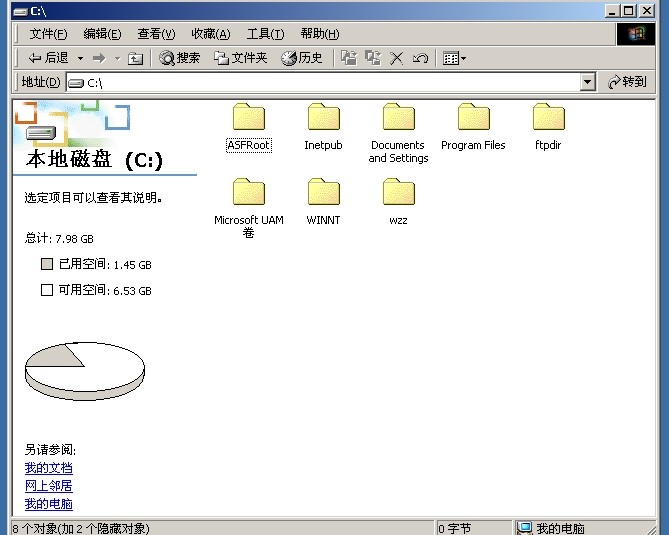The height and width of the screenshot is (535, 669).
Task: Close the C:\ window
Action: (647, 11)
